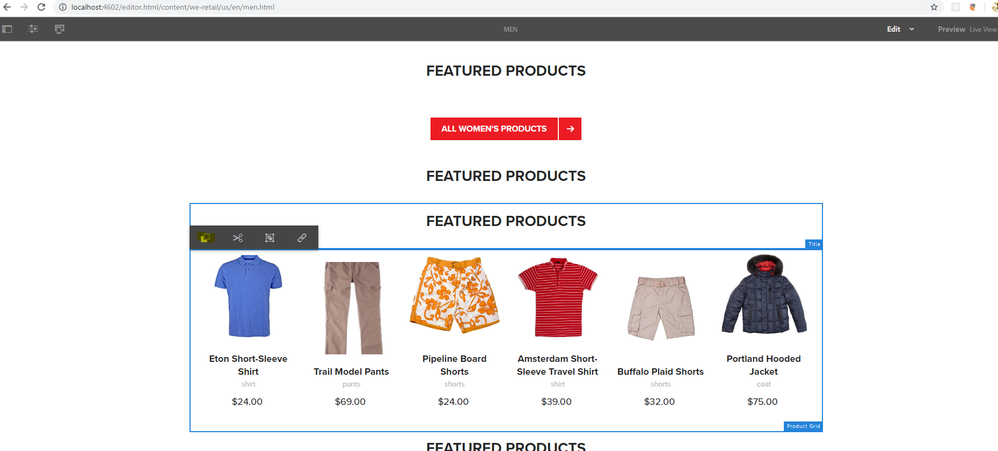The width and height of the screenshot is (998, 451).
Task: Toggle the side panel icon
Action: pyautogui.click(x=8, y=29)
